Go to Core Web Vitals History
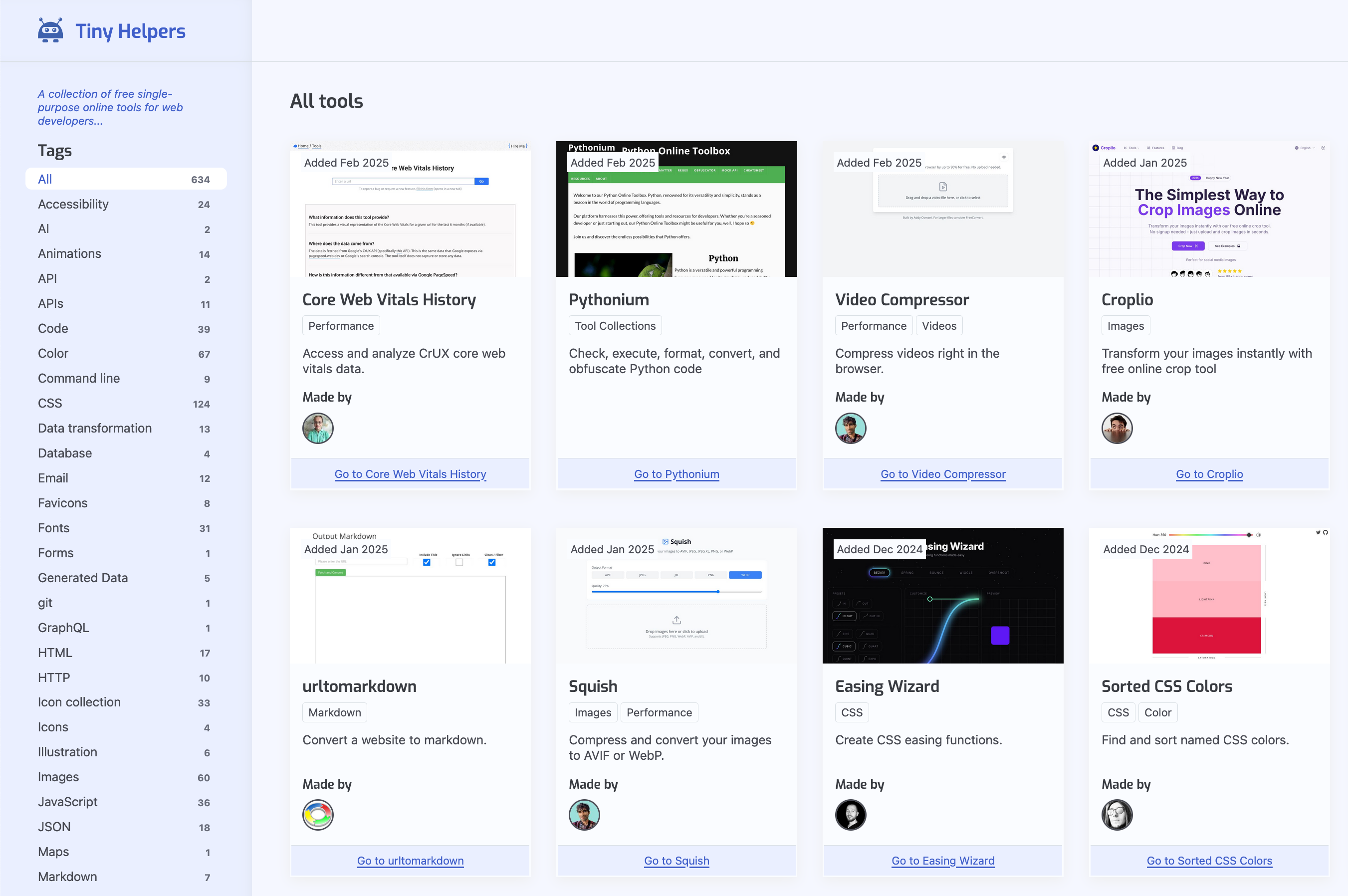This screenshot has width=1348, height=896. 410,474
